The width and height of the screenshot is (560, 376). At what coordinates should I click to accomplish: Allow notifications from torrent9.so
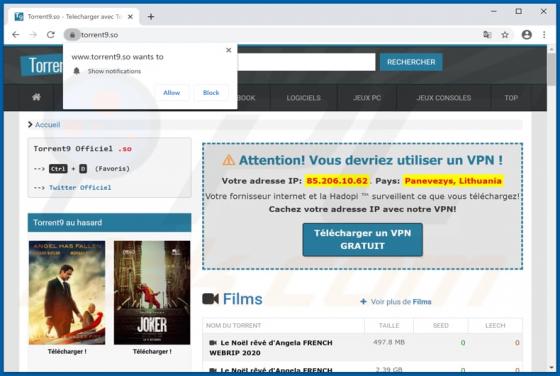coord(171,92)
